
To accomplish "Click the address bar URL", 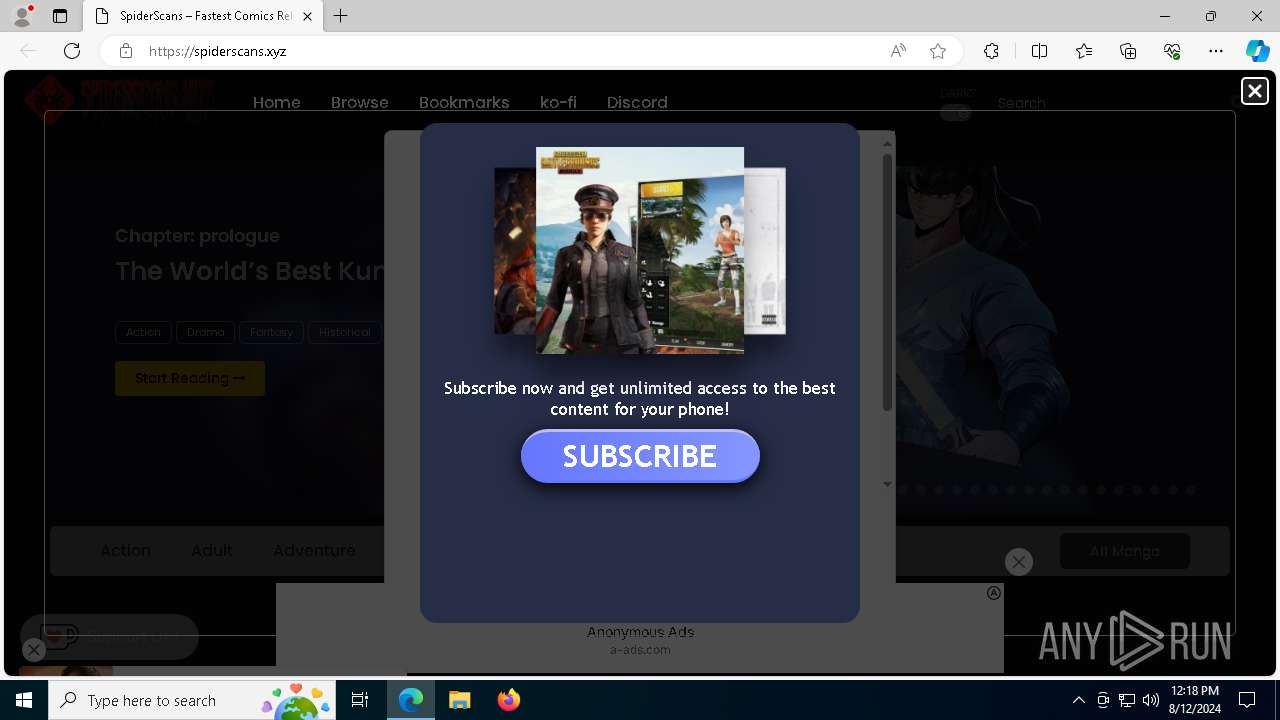I will 218,51.
